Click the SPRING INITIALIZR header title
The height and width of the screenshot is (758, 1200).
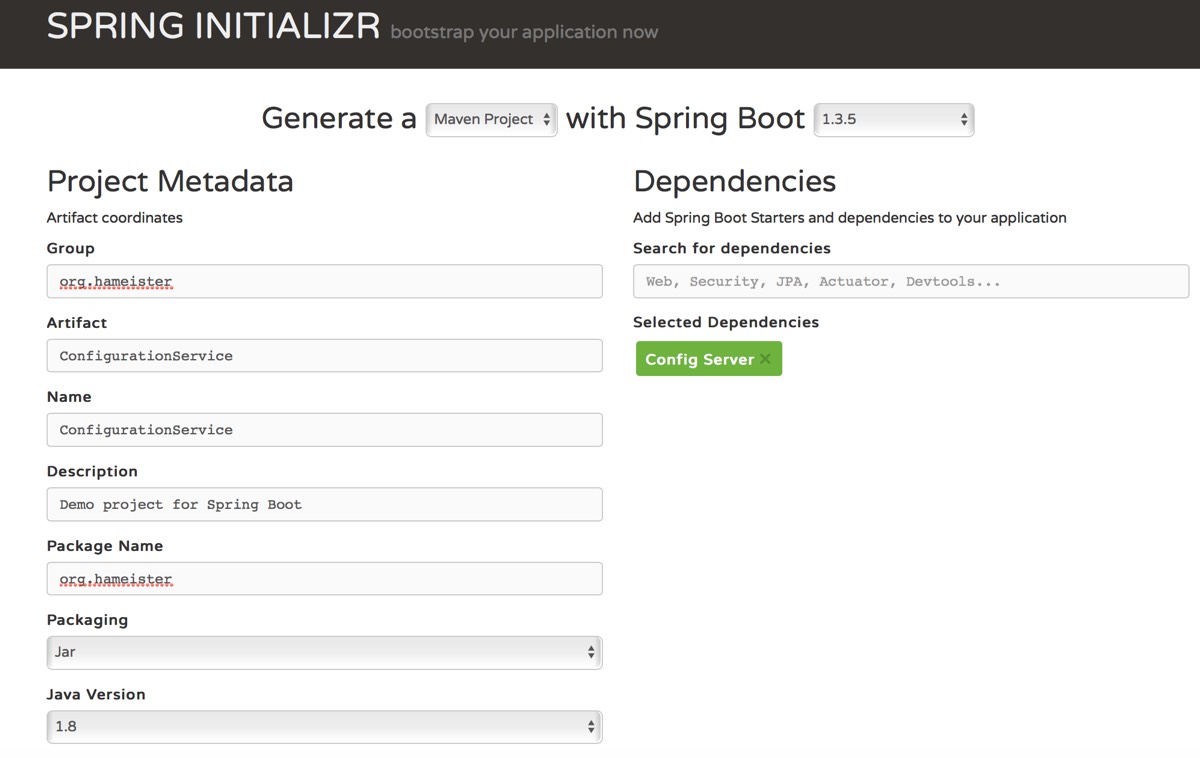(x=213, y=27)
